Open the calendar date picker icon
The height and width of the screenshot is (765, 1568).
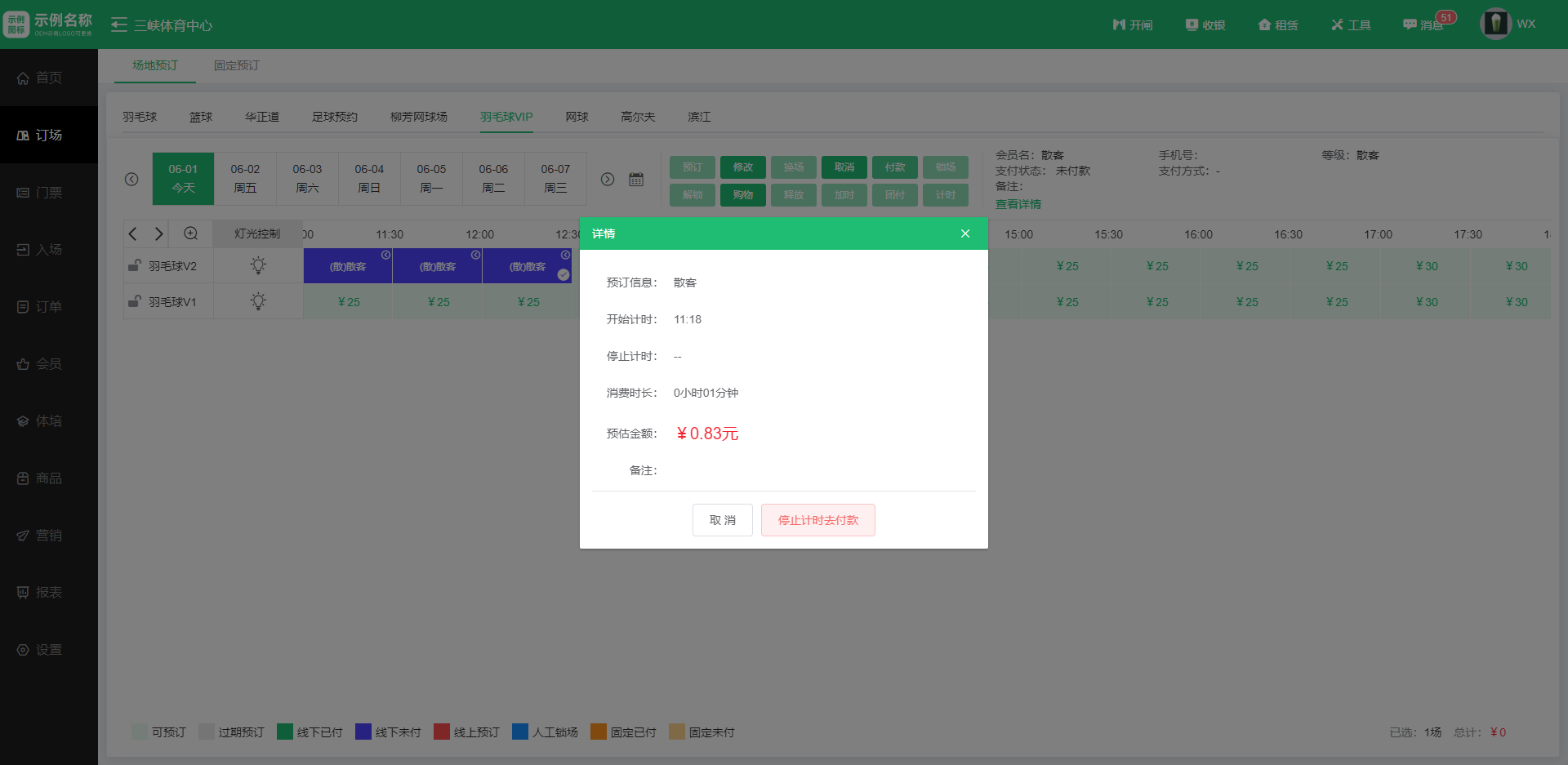coord(636,180)
